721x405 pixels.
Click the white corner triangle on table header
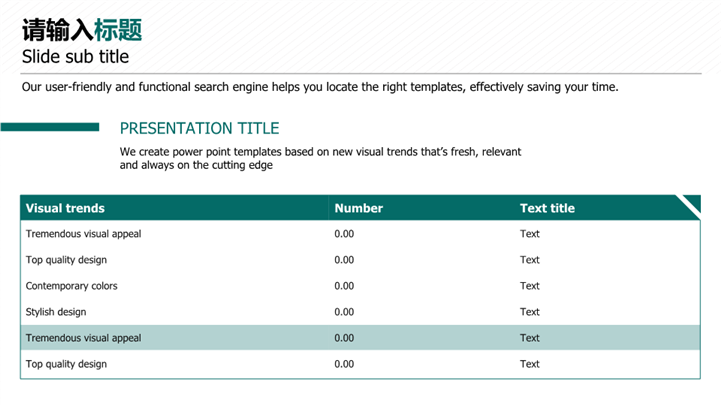(x=691, y=204)
